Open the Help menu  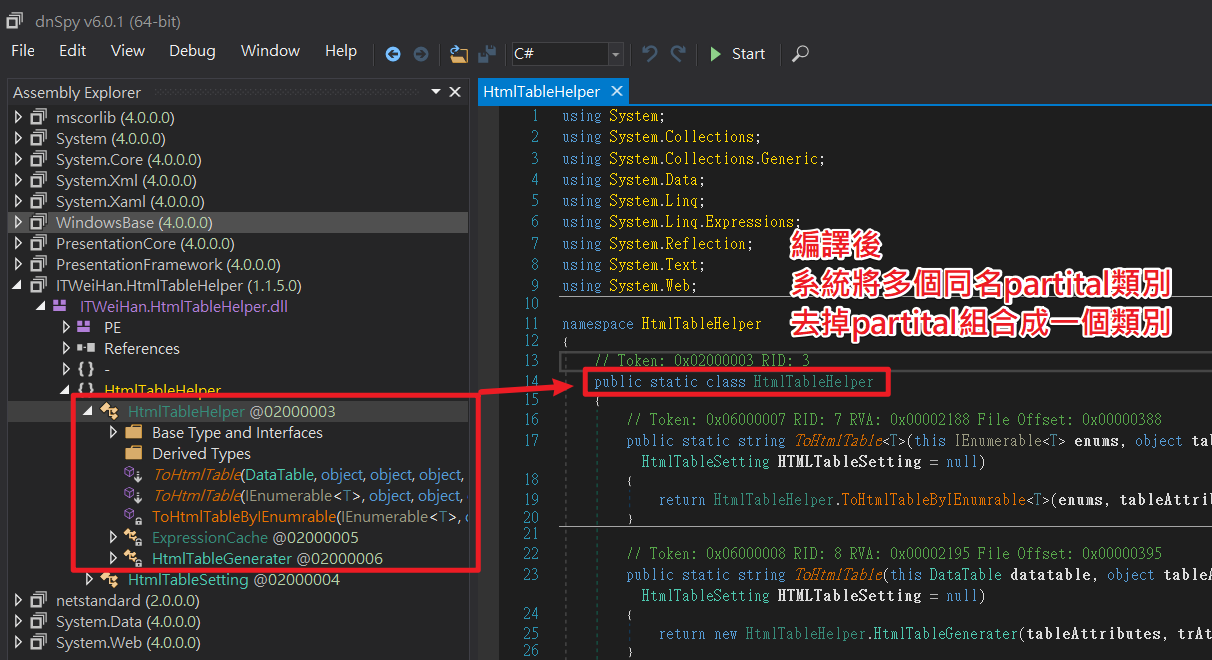point(341,51)
